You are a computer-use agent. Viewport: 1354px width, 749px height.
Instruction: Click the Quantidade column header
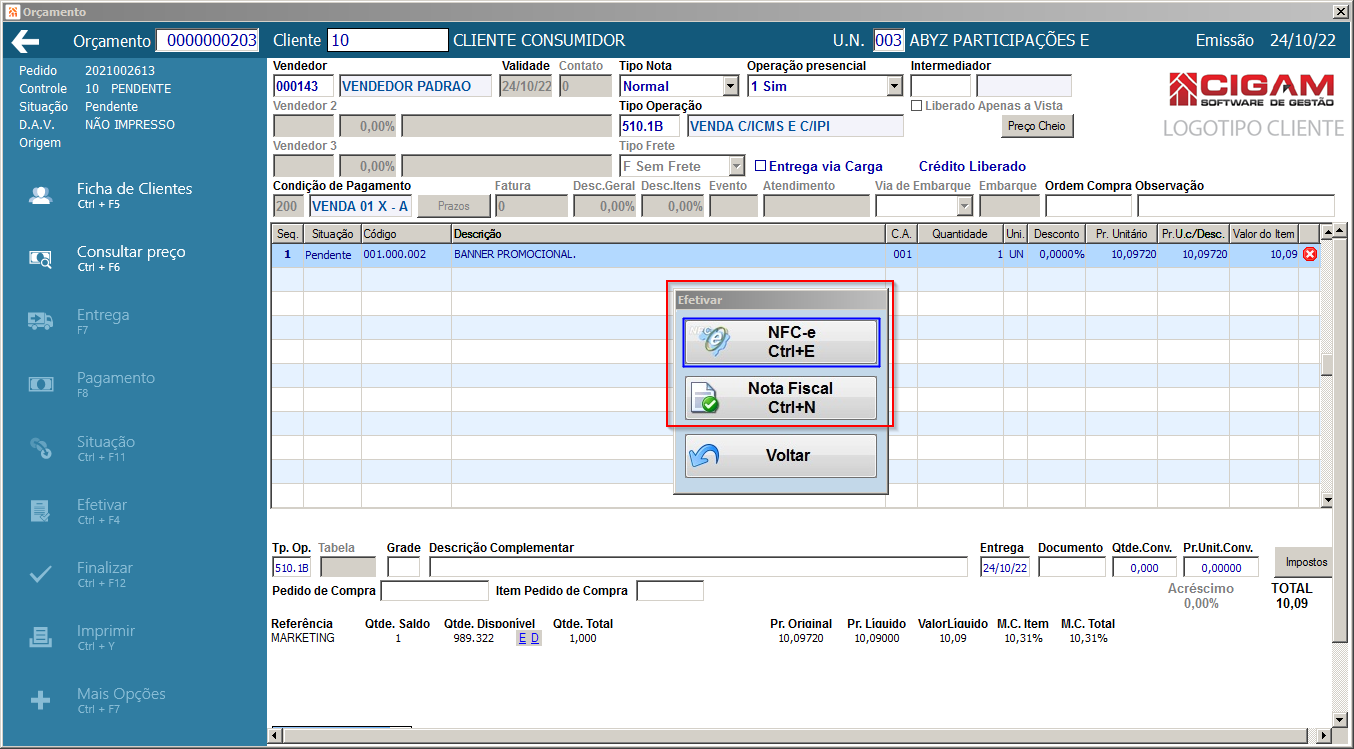[961, 234]
